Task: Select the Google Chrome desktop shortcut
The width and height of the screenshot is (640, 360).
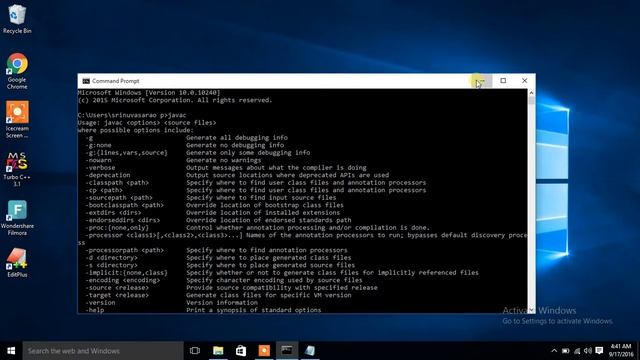Action: [x=17, y=71]
